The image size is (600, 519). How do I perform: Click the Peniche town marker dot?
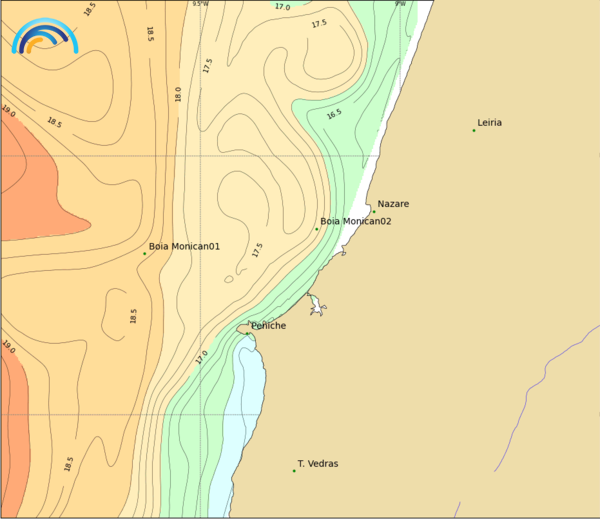[x=248, y=332]
